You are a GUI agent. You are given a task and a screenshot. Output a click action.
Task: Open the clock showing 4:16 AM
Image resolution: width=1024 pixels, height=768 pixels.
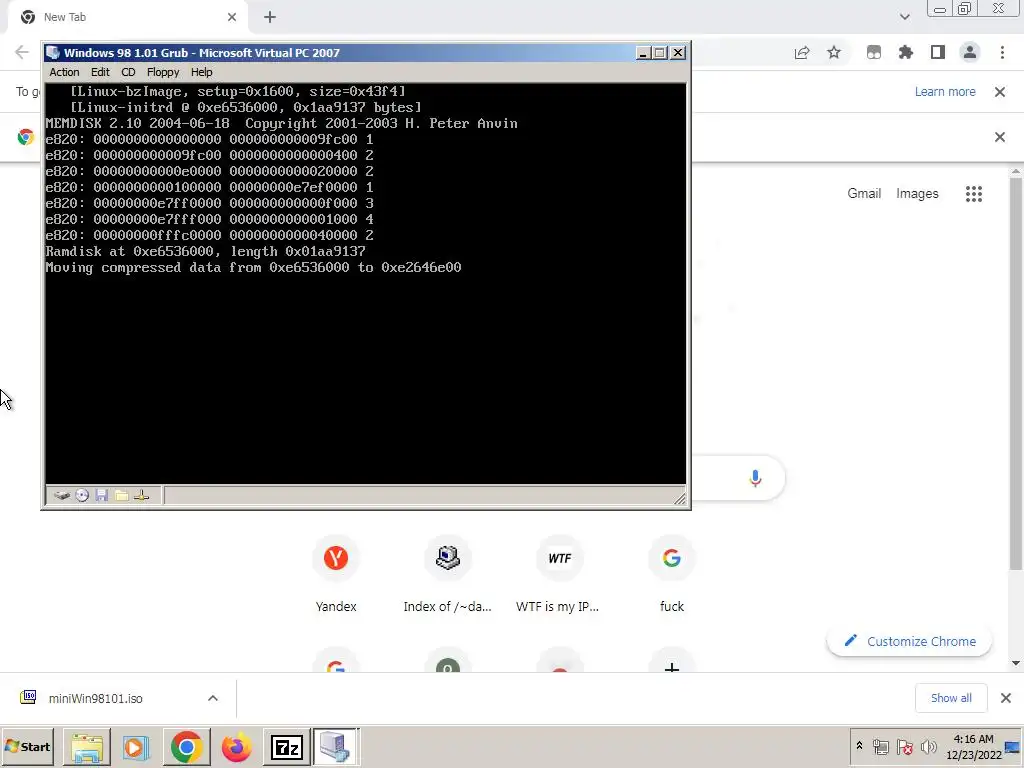click(x=973, y=746)
